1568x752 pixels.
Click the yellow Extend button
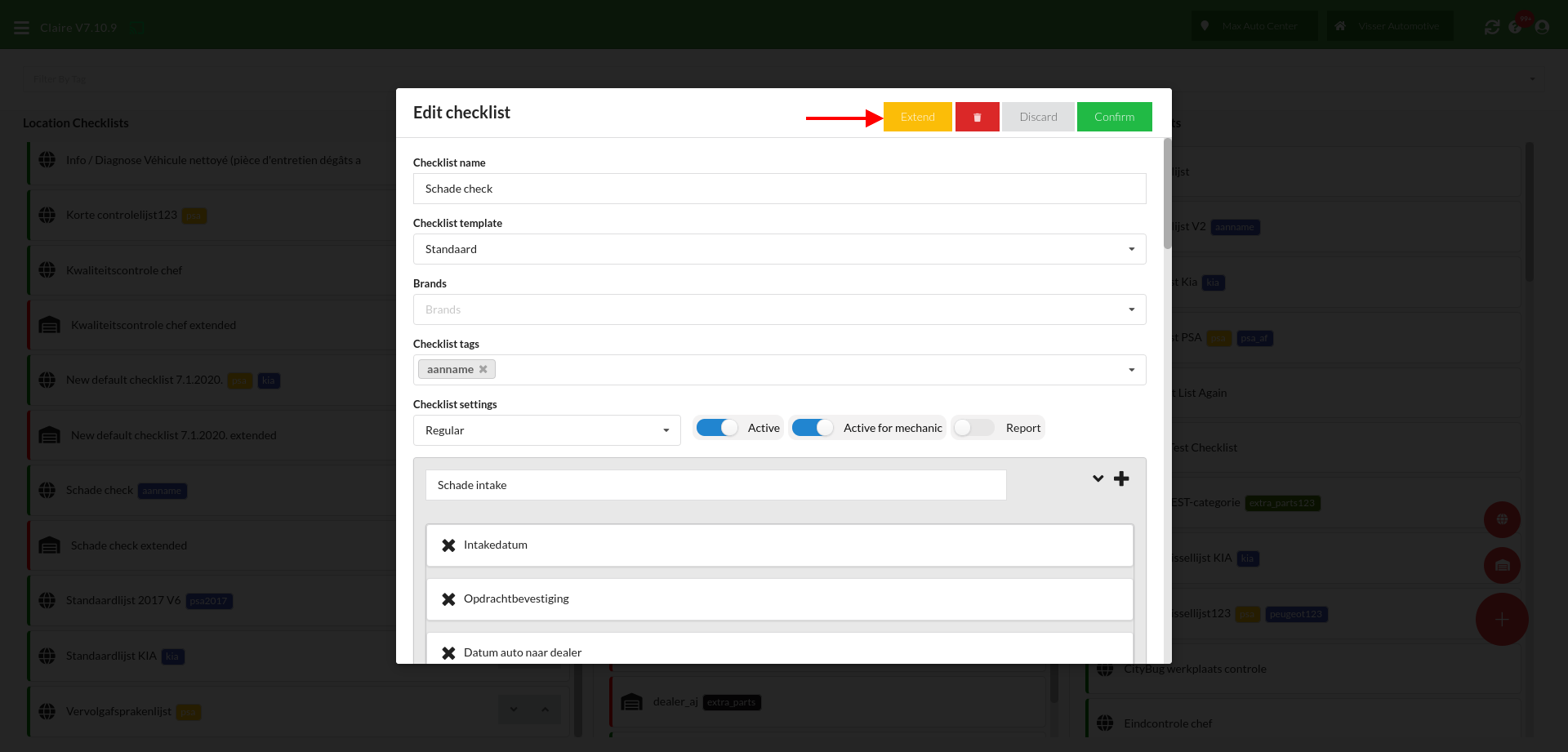click(917, 117)
